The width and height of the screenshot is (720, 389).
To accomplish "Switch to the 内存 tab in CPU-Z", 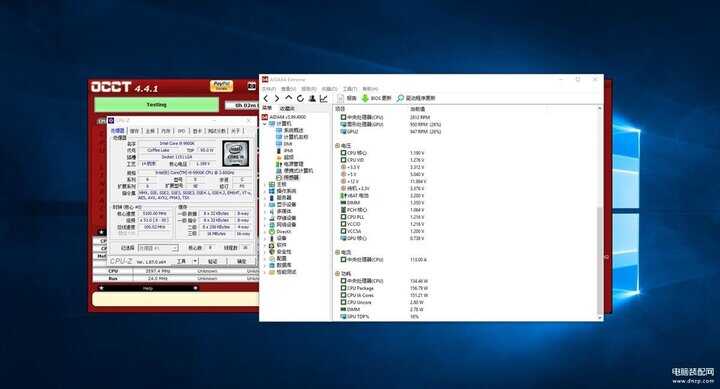I will [x=166, y=131].
